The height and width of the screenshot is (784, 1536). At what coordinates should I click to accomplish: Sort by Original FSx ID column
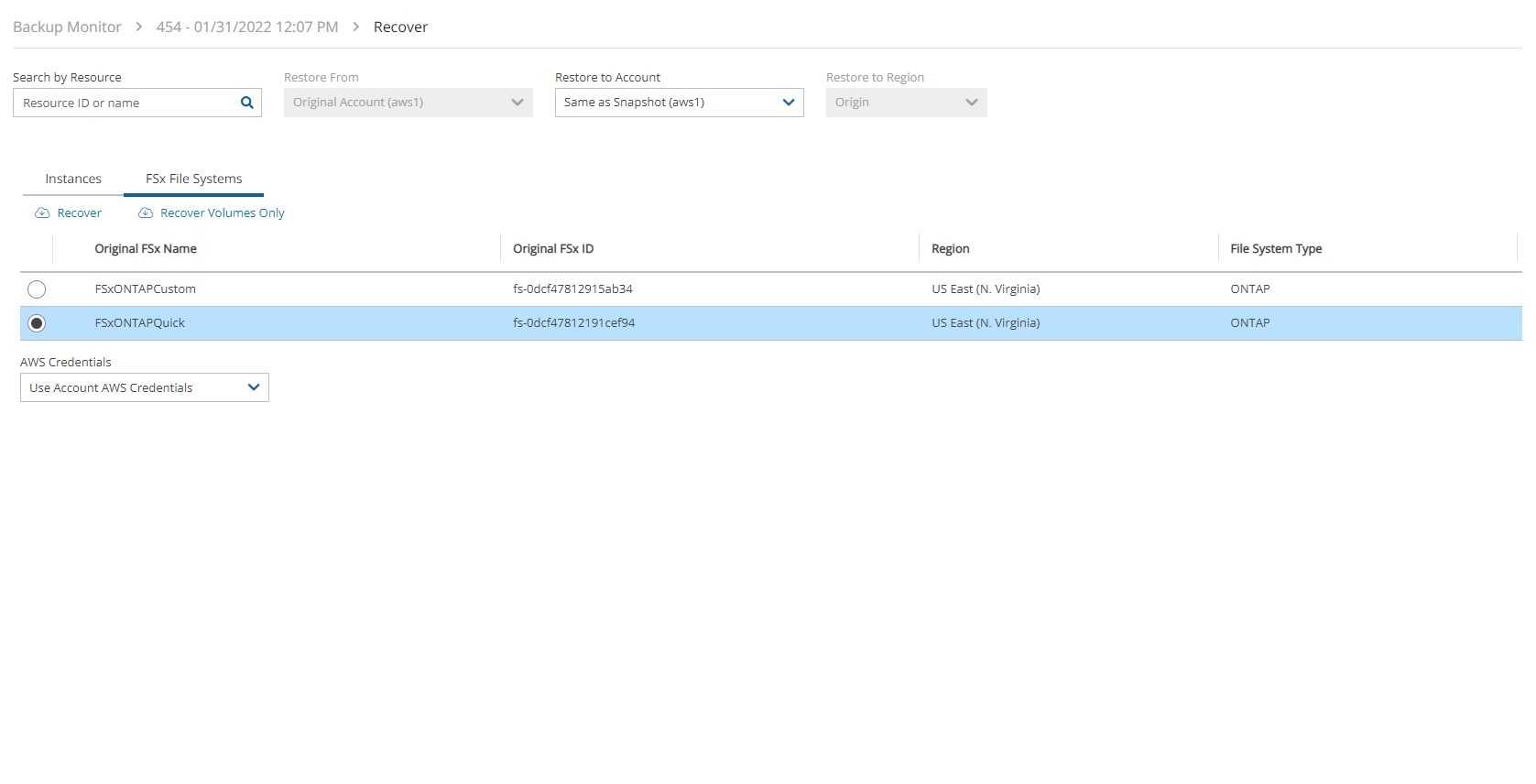(x=553, y=249)
